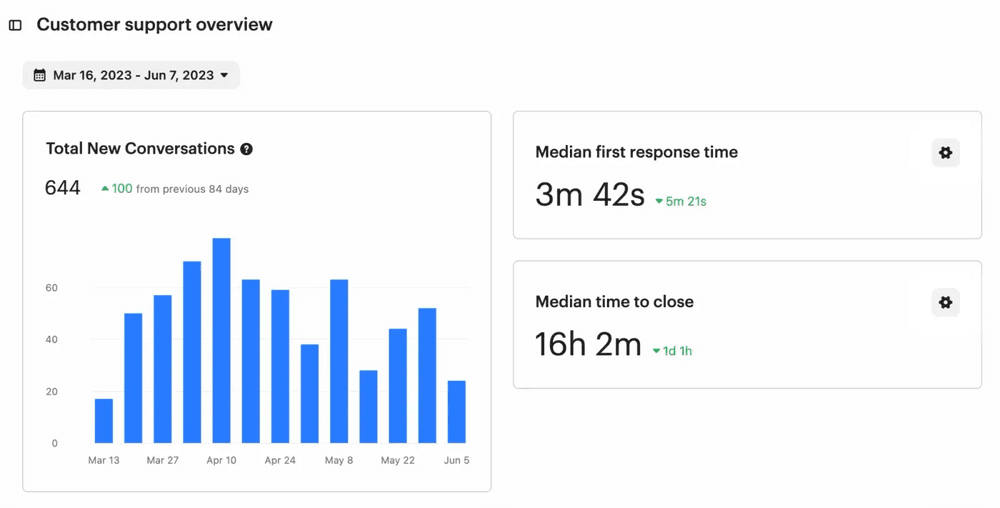The image size is (1000, 508).
Task: Click green down arrow beside 5m 21s
Action: (x=659, y=202)
